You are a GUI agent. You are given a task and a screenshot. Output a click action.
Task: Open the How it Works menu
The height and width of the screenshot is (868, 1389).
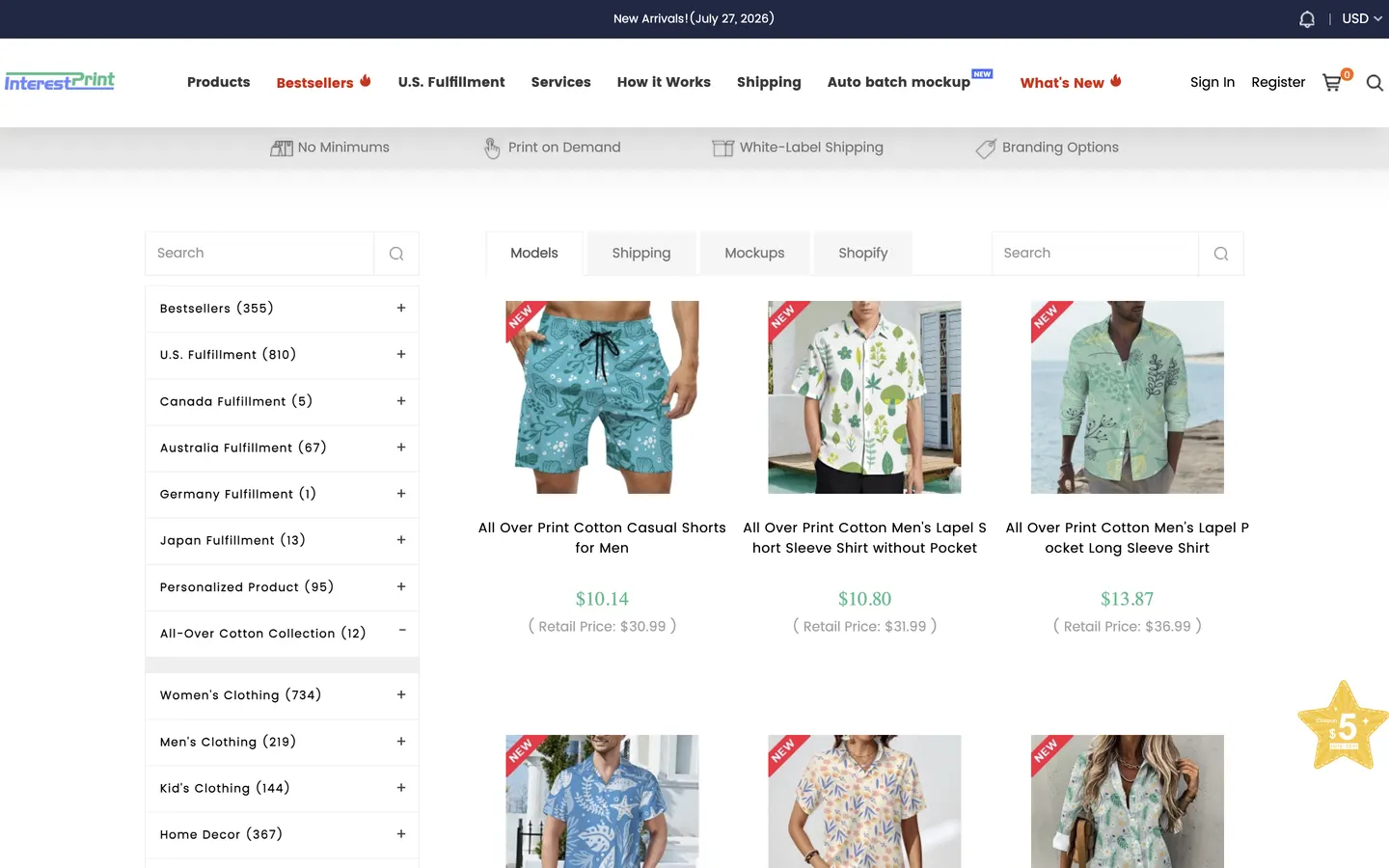[664, 82]
